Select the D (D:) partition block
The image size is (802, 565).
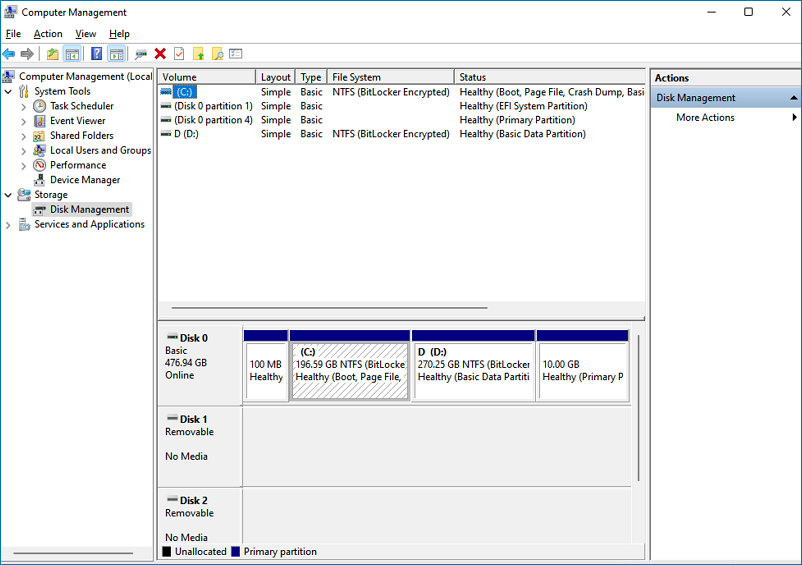click(x=473, y=366)
